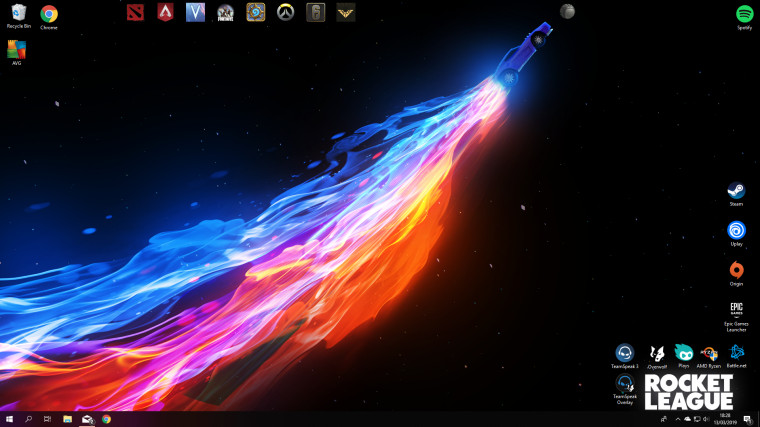Open the TeamSpeak 3 shortcut
The height and width of the screenshot is (427, 760).
click(624, 356)
